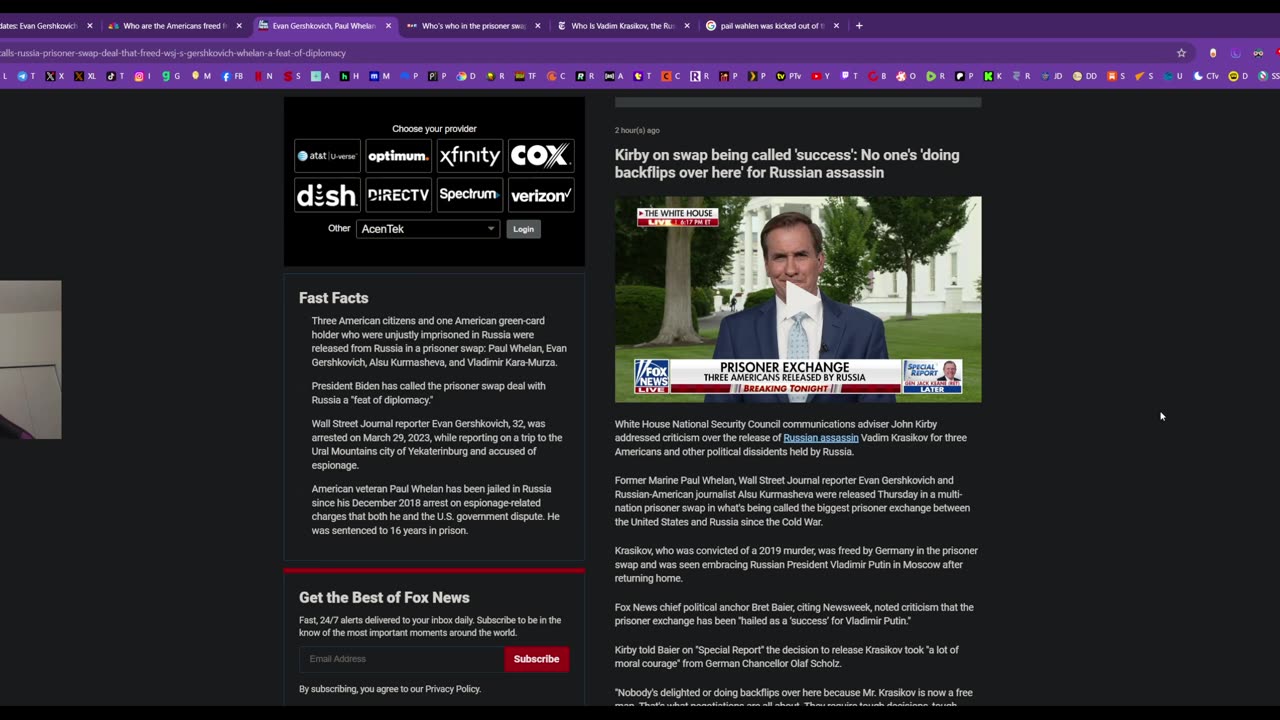Switch to 'pail wahlen was kicked out' Google tab
Screen dimensions: 1280x720
point(772,26)
